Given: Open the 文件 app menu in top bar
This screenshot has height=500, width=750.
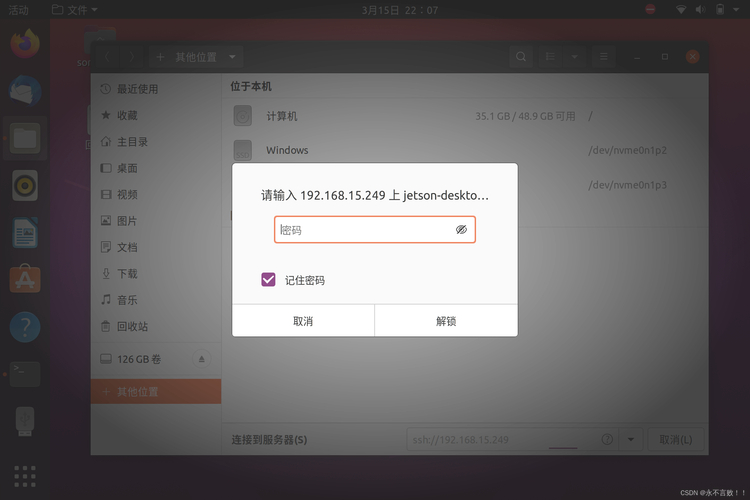Looking at the screenshot, I should coord(75,10).
